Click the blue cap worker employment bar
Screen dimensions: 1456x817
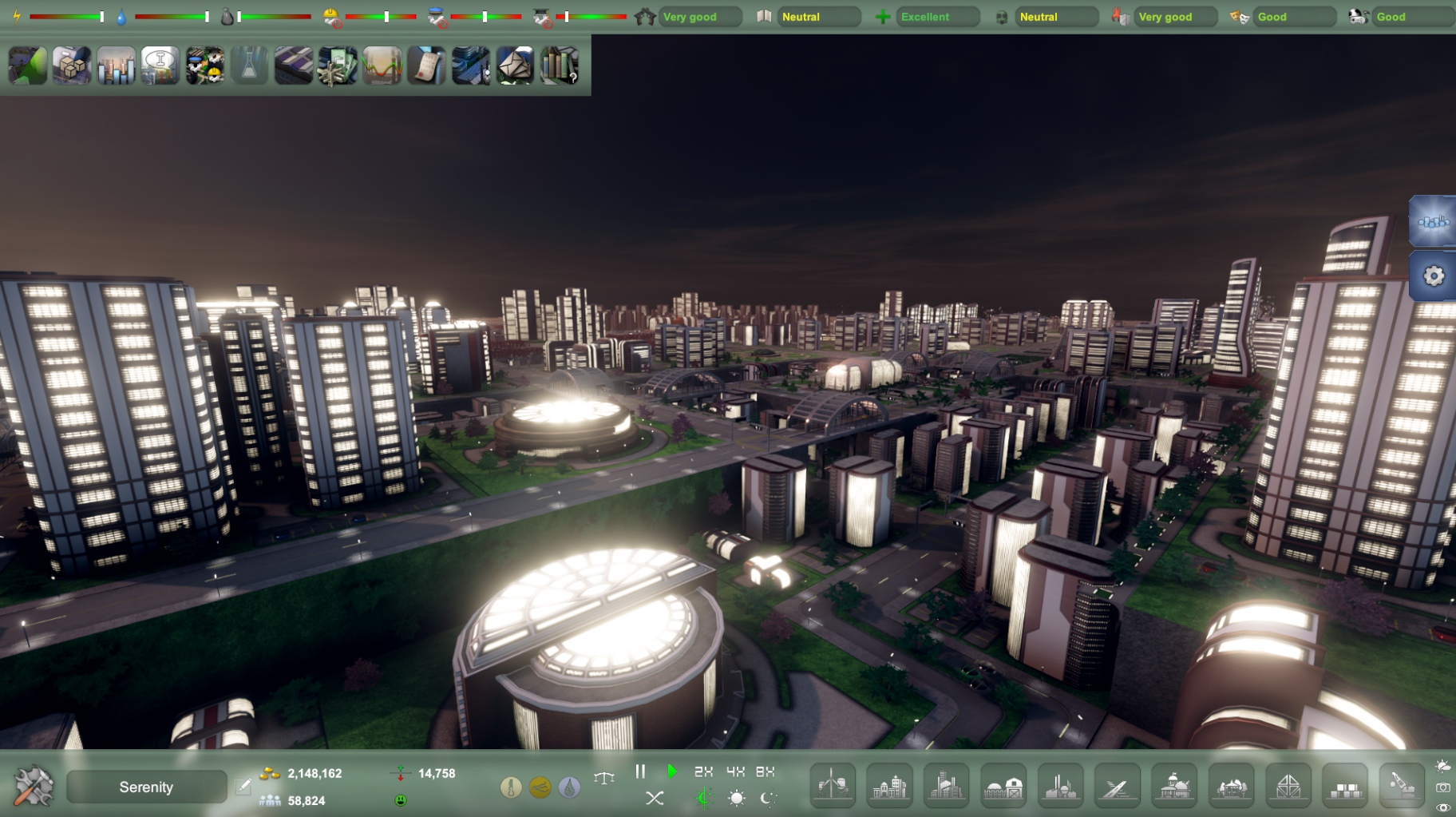click(x=486, y=17)
